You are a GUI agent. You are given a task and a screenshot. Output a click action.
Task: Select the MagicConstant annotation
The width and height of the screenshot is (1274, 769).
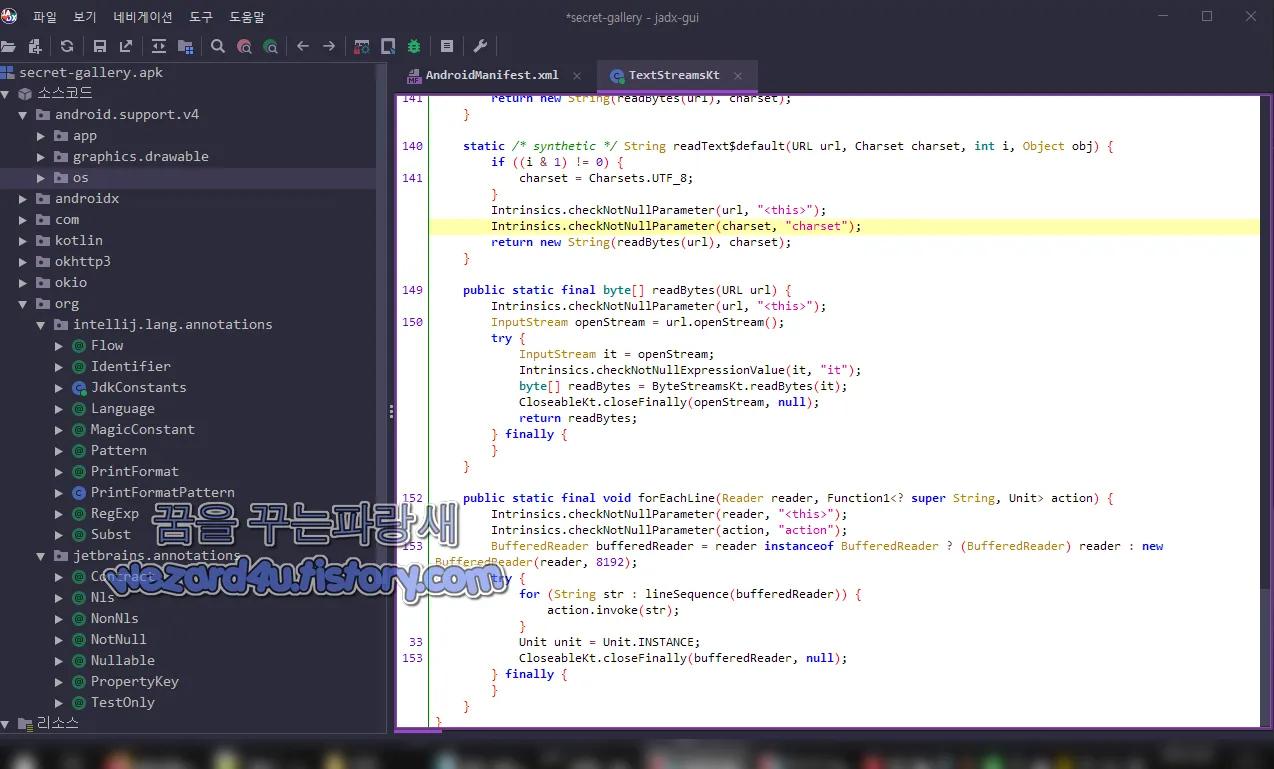coord(143,430)
